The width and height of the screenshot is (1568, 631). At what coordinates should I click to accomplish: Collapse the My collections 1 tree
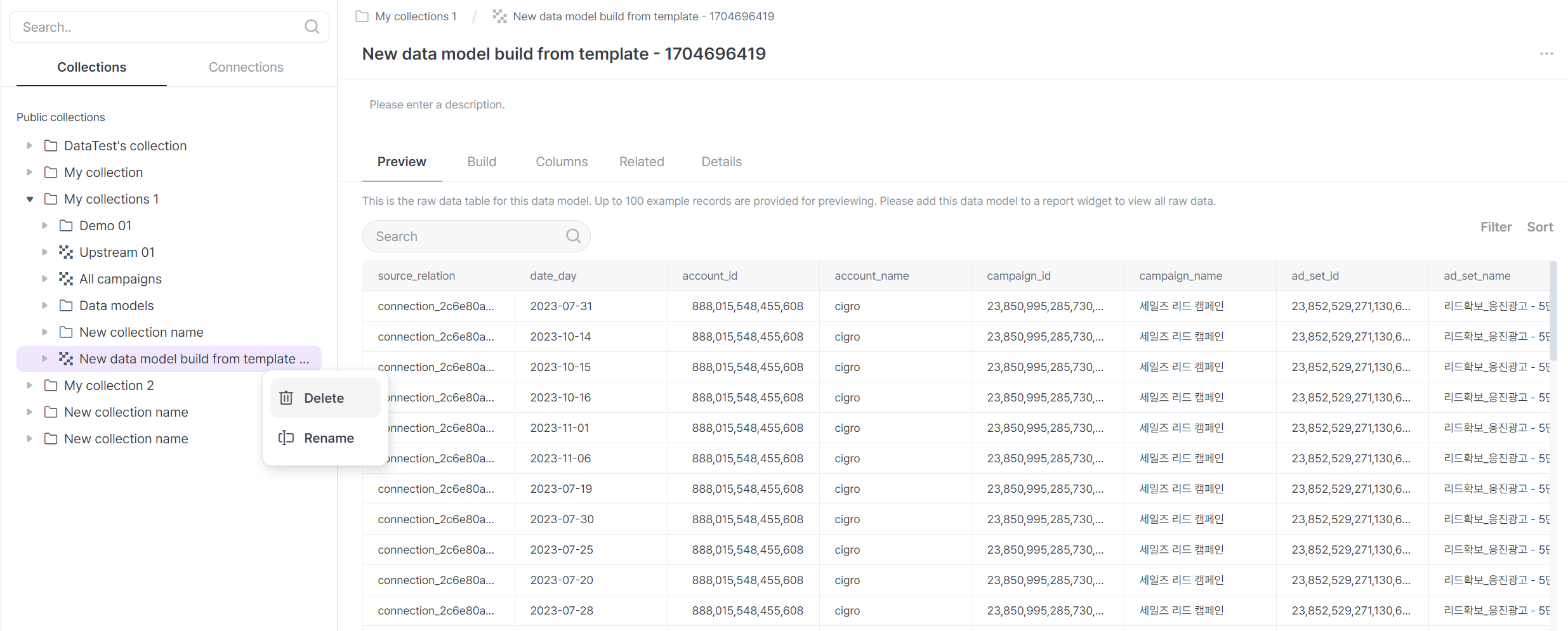point(30,199)
